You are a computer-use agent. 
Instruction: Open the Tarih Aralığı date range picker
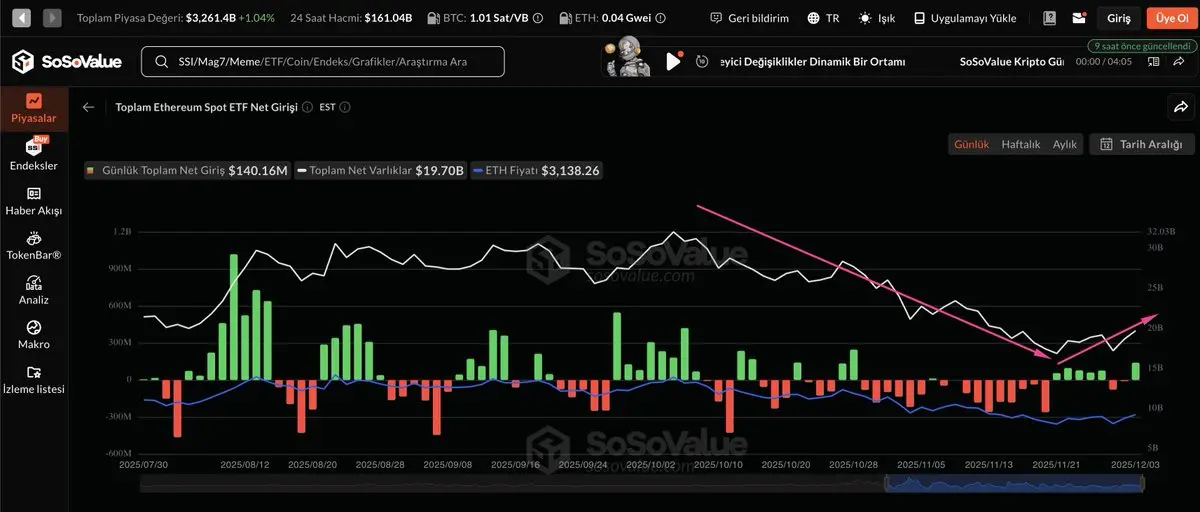point(1141,144)
